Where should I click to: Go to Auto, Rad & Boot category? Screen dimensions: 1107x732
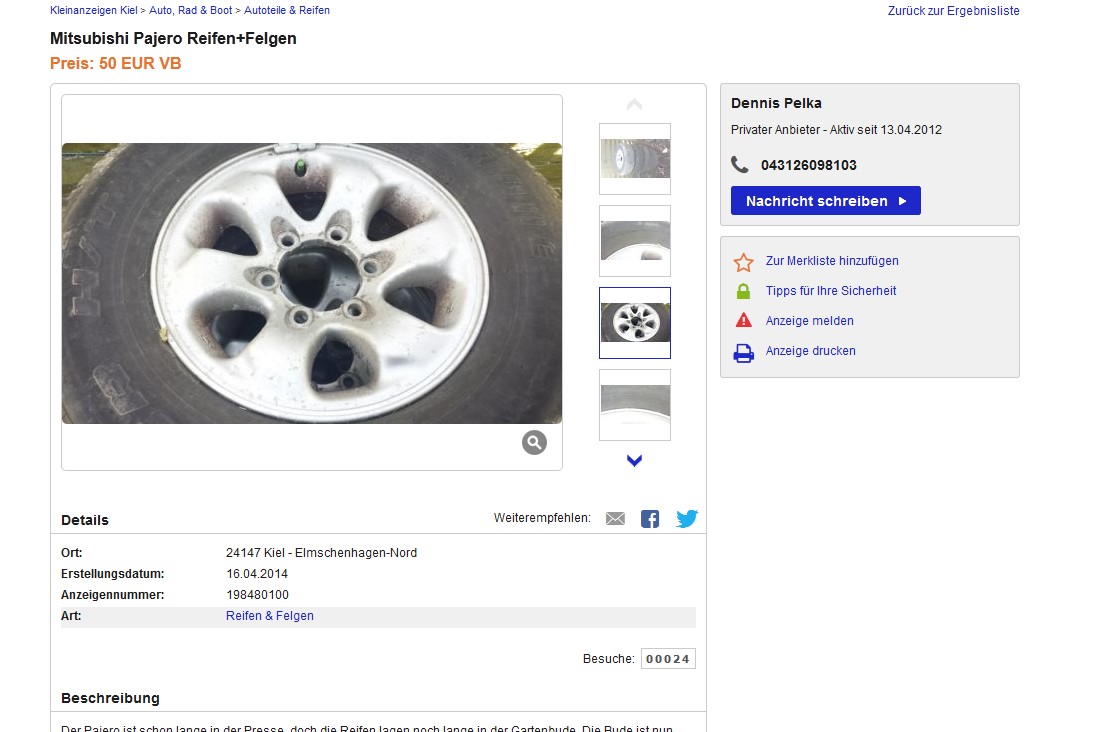click(191, 10)
